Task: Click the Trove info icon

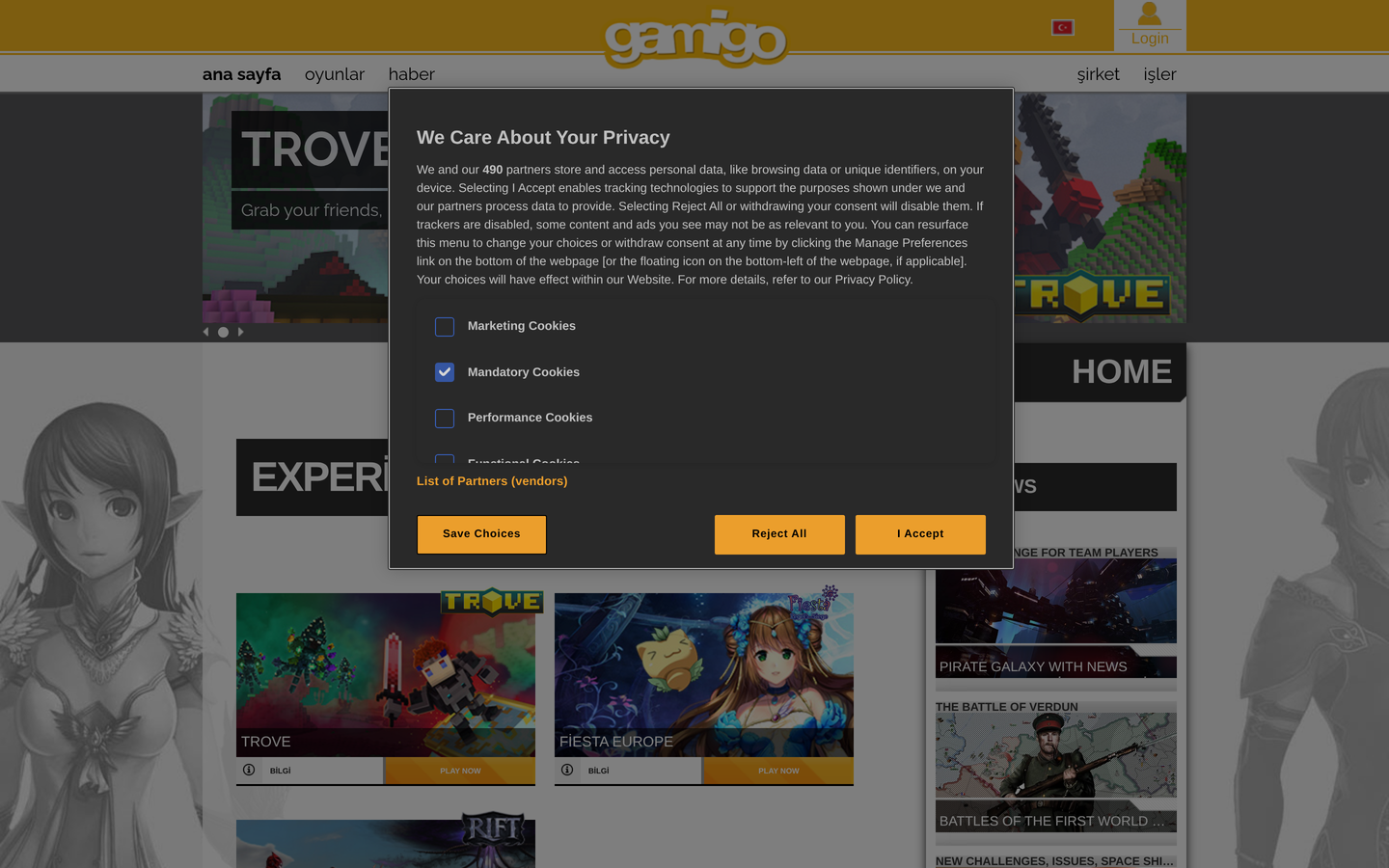Action: point(249,770)
